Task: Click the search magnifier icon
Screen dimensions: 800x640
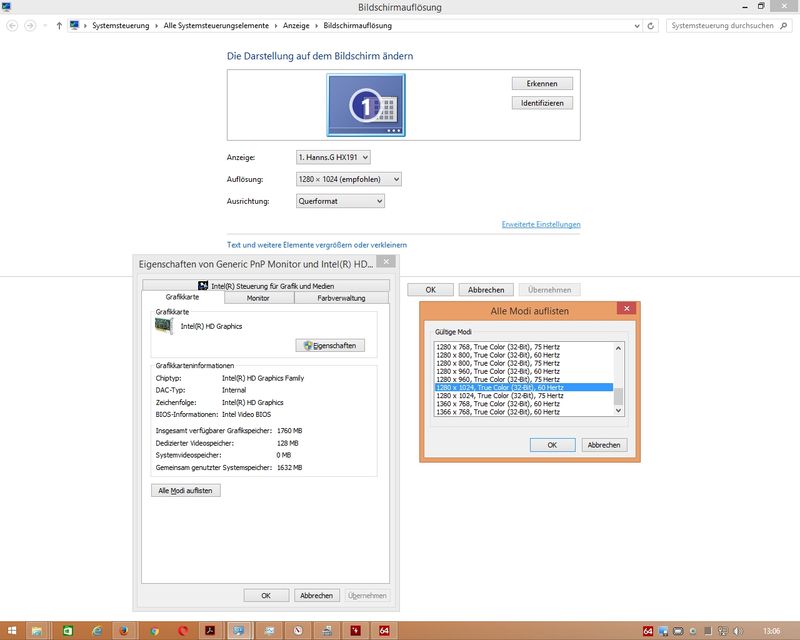Action: [x=784, y=26]
